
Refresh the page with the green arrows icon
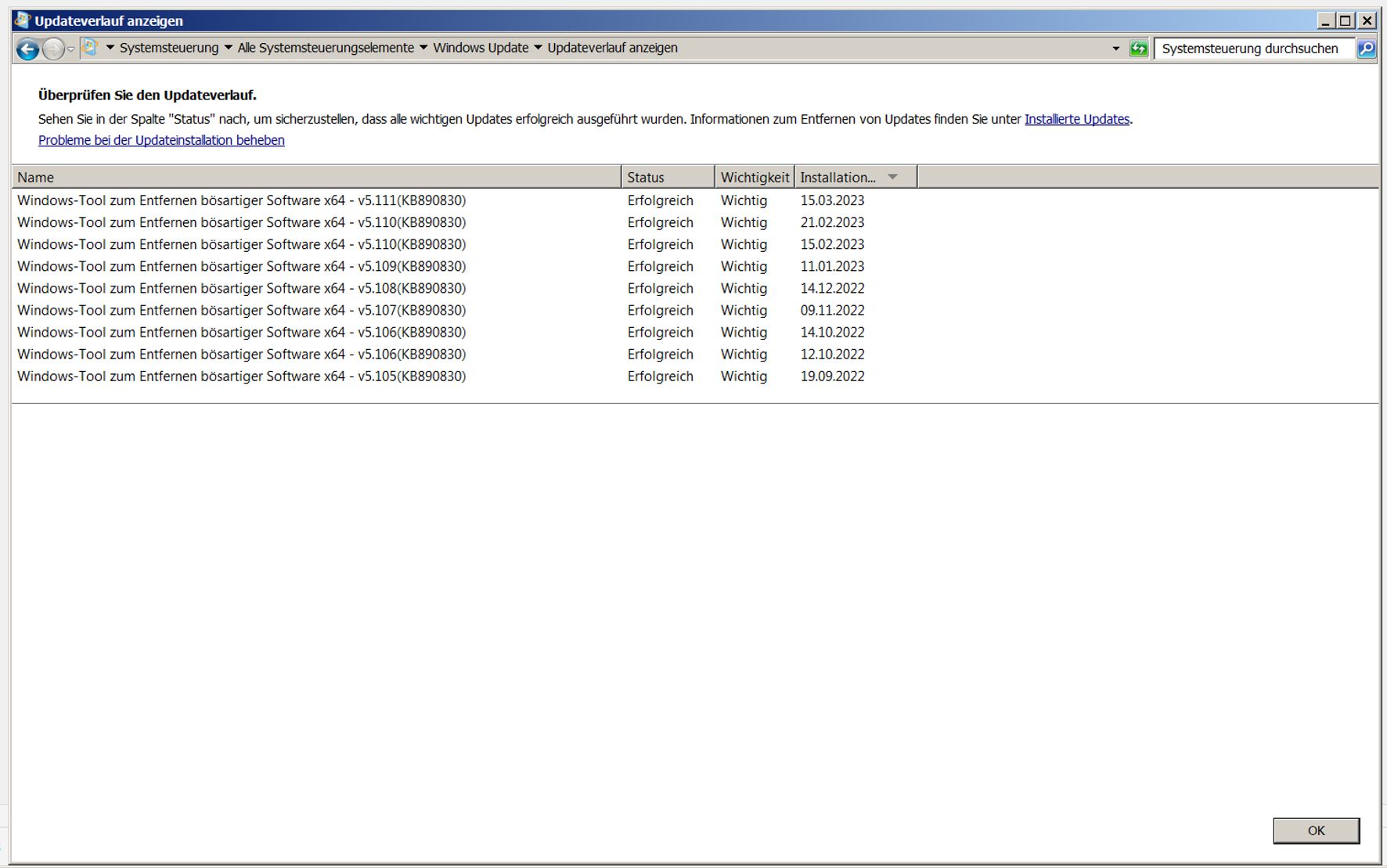click(1139, 49)
